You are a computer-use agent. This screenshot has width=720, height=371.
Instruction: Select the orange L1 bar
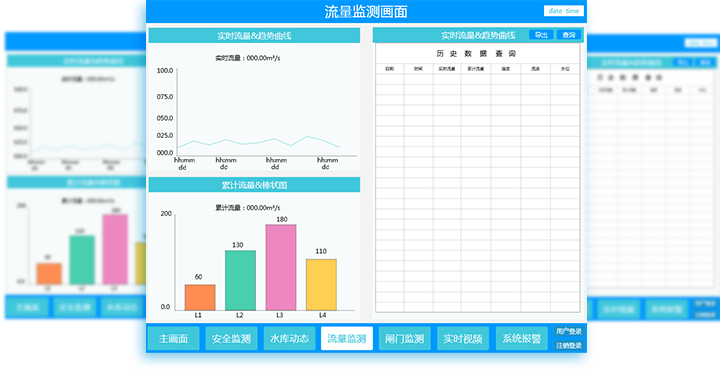[200, 298]
